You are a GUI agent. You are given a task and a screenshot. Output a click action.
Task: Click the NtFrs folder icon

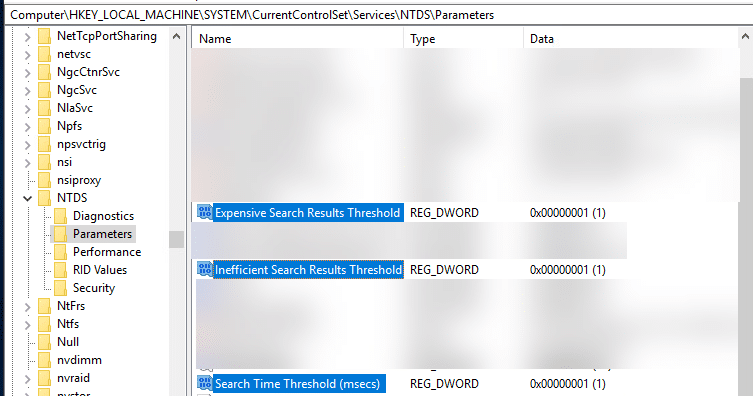44,306
